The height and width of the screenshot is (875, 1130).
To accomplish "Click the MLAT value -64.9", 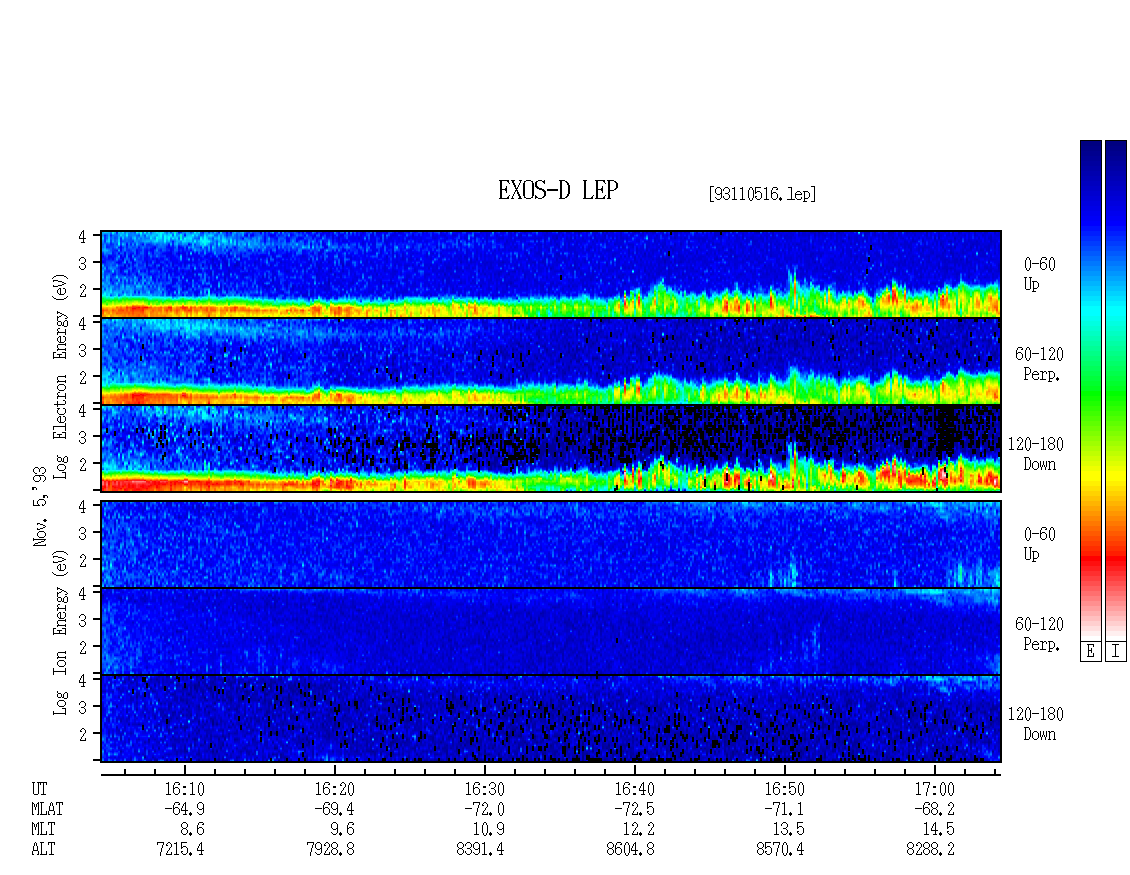I will pos(184,809).
